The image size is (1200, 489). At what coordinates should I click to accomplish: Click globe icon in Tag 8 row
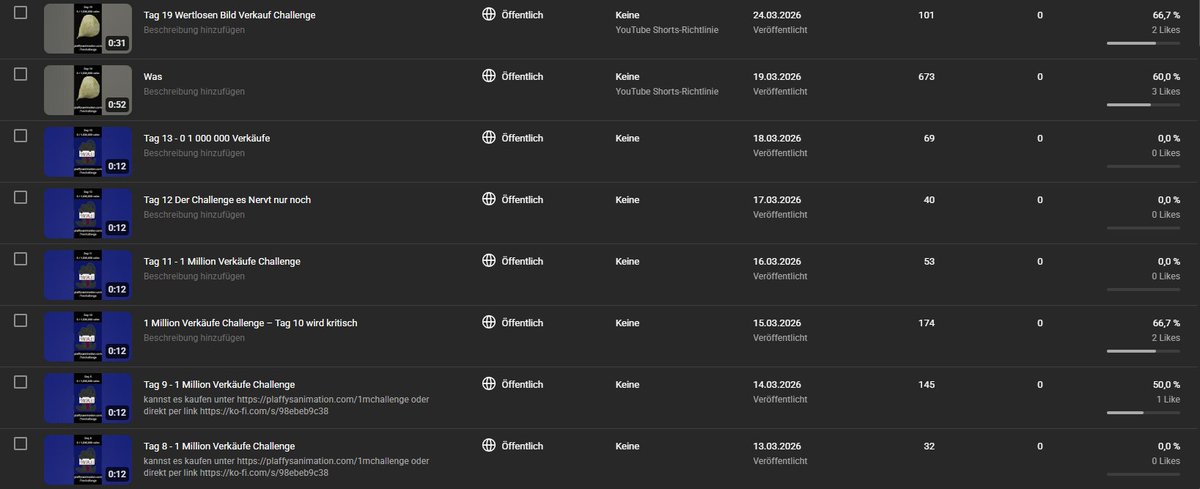(489, 445)
